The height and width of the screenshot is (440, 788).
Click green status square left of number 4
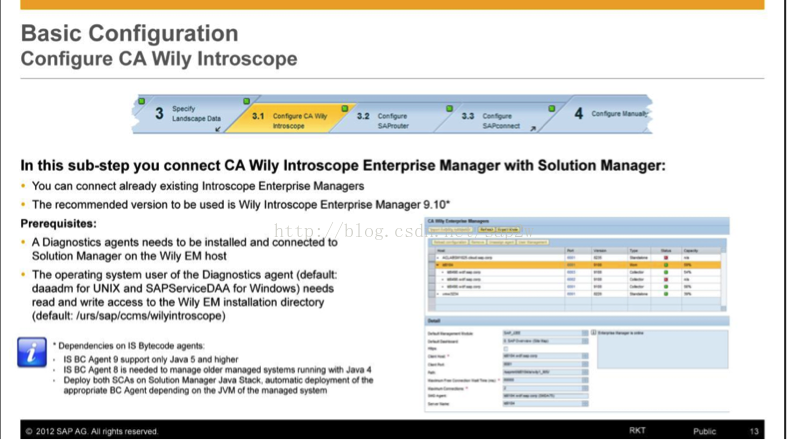point(552,108)
